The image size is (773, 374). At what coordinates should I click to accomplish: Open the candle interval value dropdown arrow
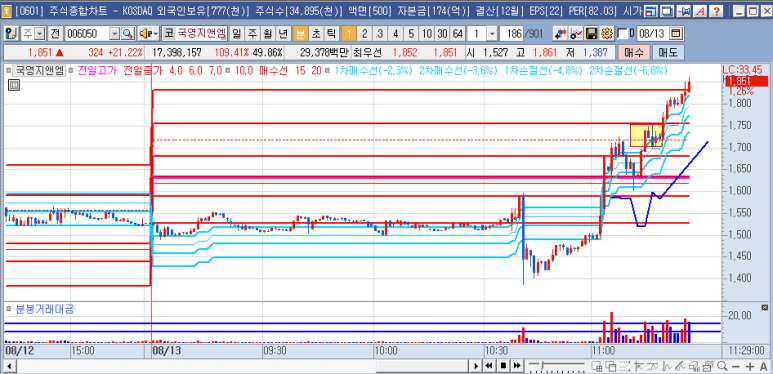tap(492, 34)
